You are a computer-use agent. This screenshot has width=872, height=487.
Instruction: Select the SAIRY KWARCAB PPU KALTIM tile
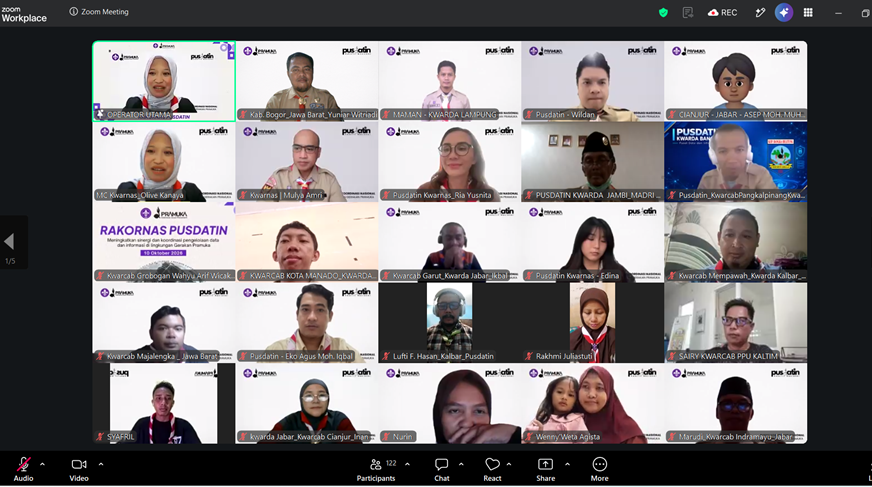(736, 323)
